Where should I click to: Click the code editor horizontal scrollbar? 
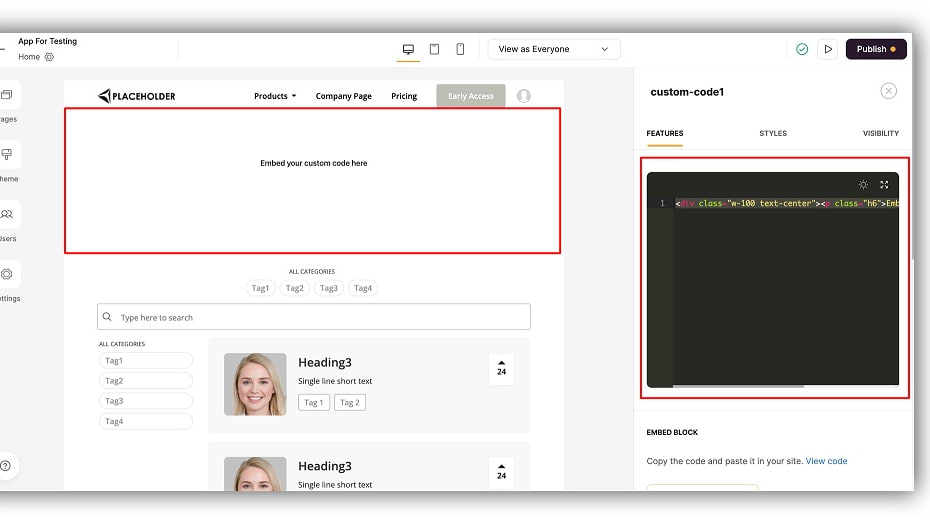click(738, 386)
